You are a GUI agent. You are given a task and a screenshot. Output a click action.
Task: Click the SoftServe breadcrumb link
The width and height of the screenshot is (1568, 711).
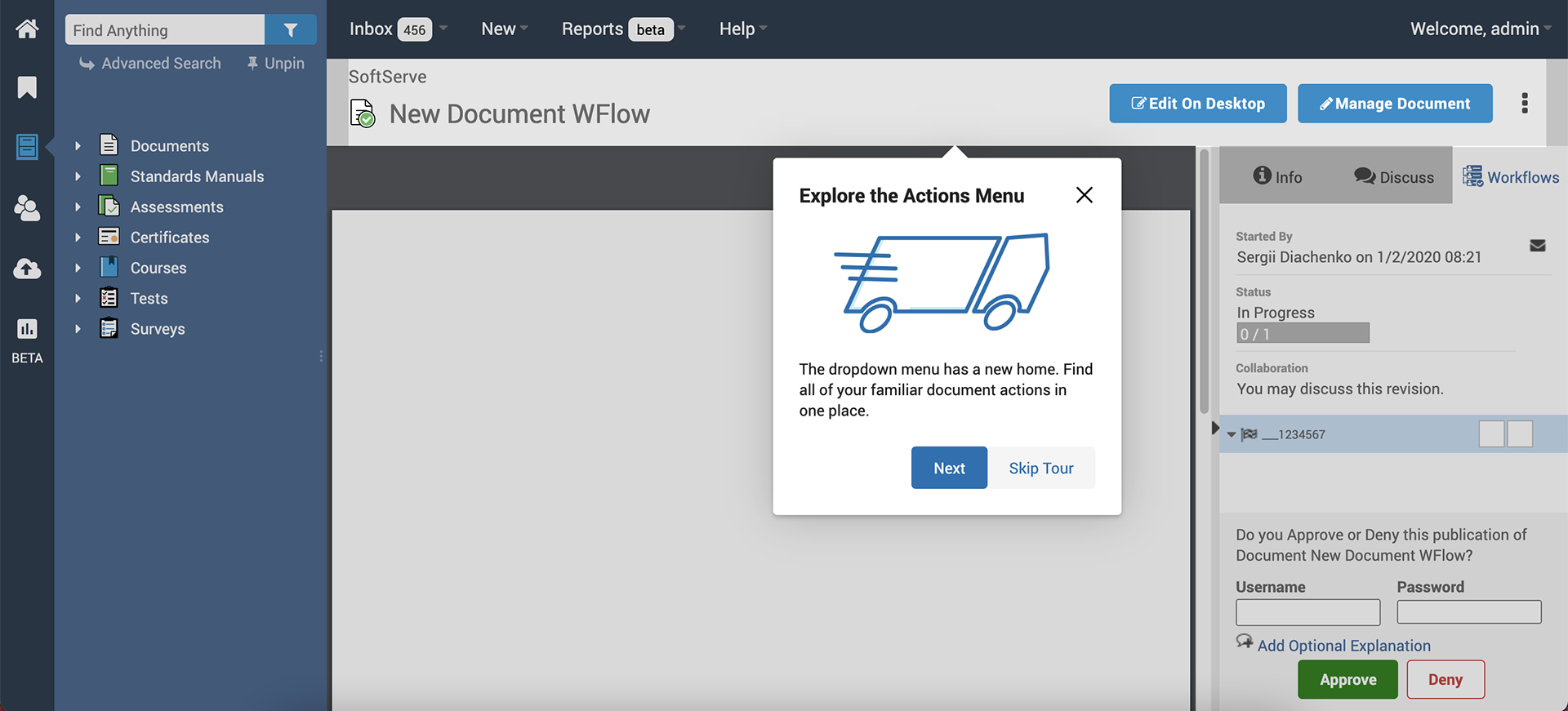387,77
